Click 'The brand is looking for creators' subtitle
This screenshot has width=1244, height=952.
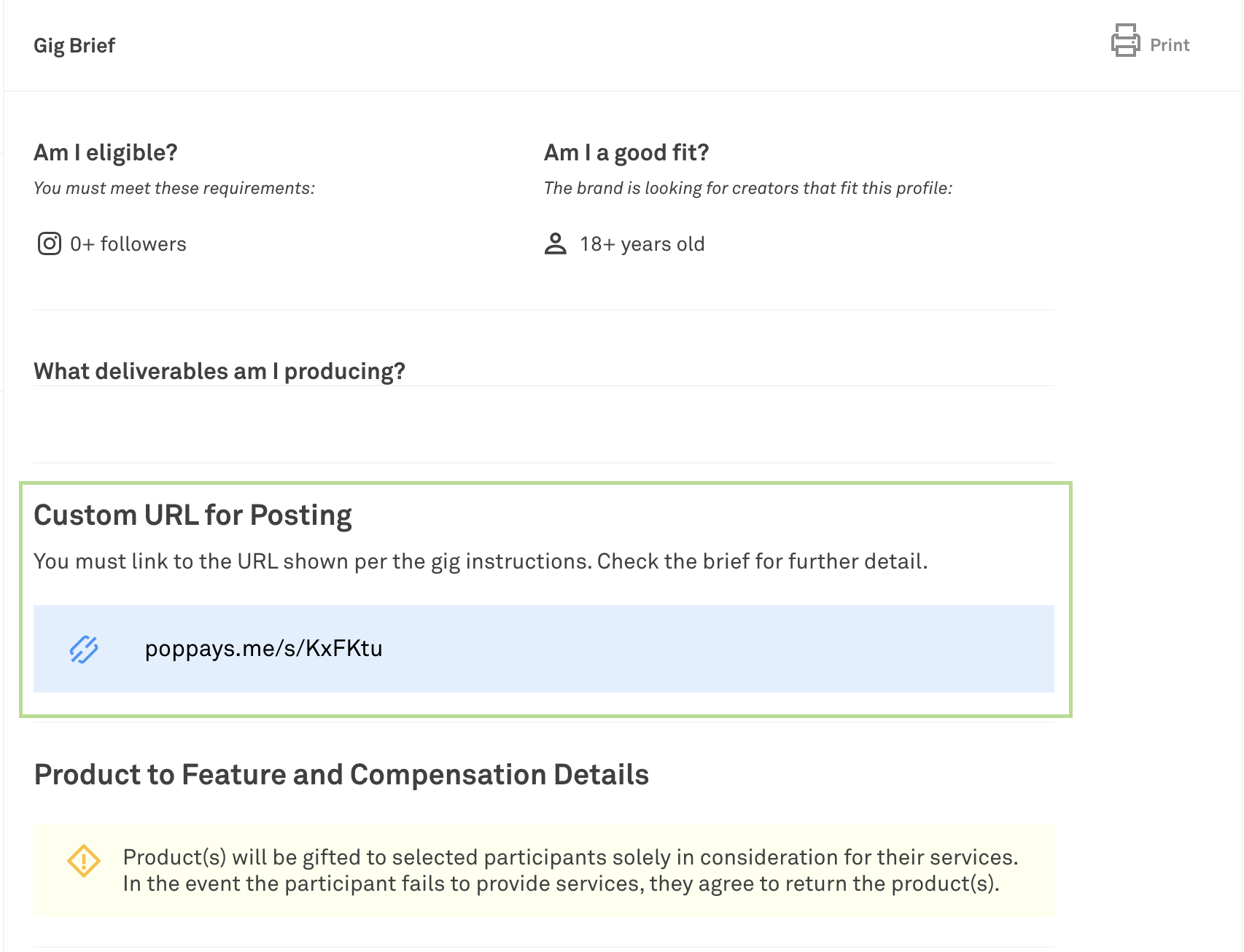tap(748, 188)
